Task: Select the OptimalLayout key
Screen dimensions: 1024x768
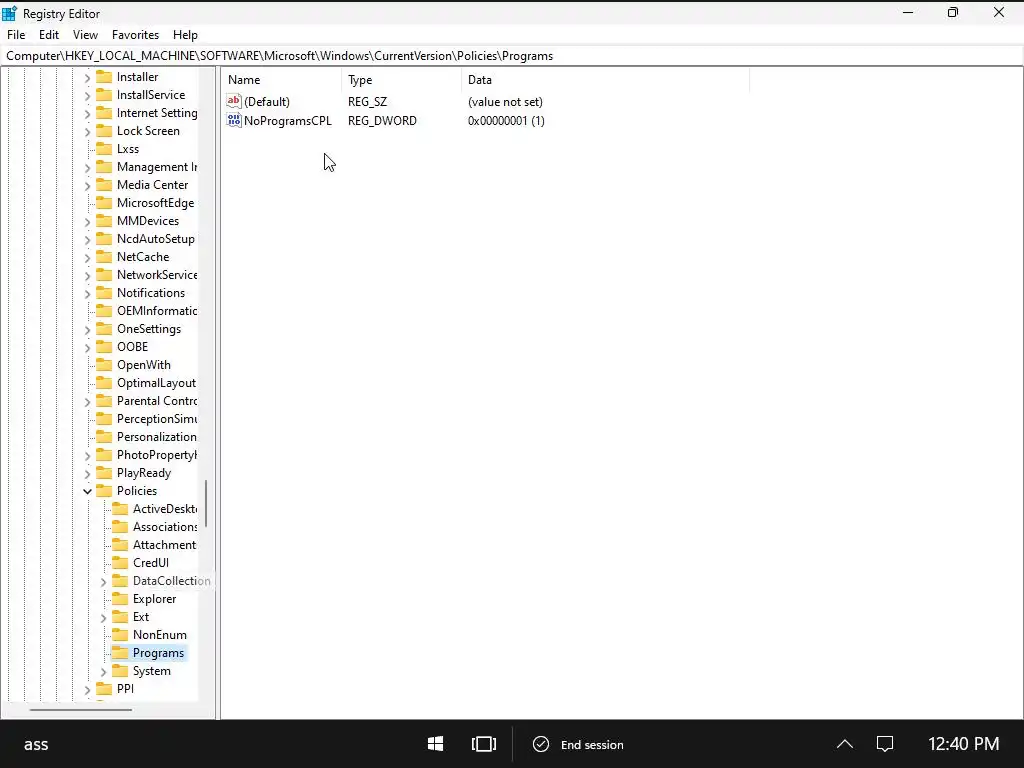Action: point(156,383)
